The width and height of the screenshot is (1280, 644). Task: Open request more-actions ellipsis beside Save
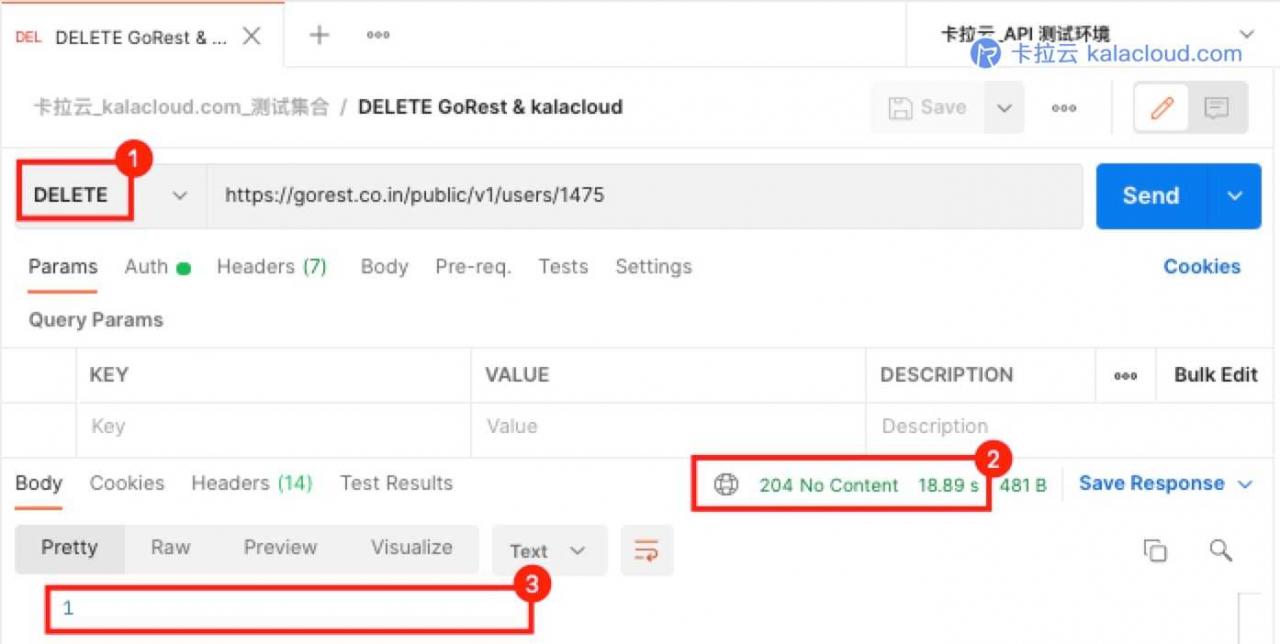pos(1064,108)
